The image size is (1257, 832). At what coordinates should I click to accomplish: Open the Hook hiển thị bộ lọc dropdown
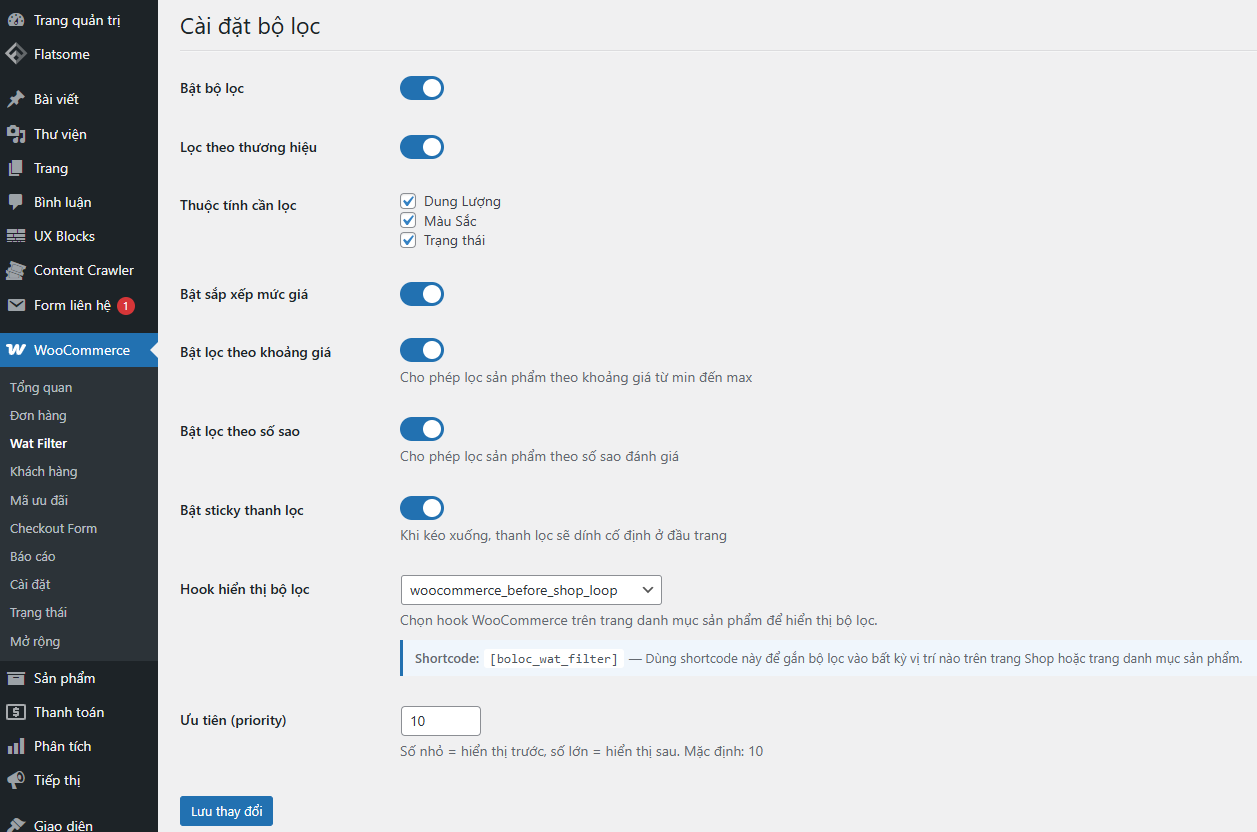(530, 590)
